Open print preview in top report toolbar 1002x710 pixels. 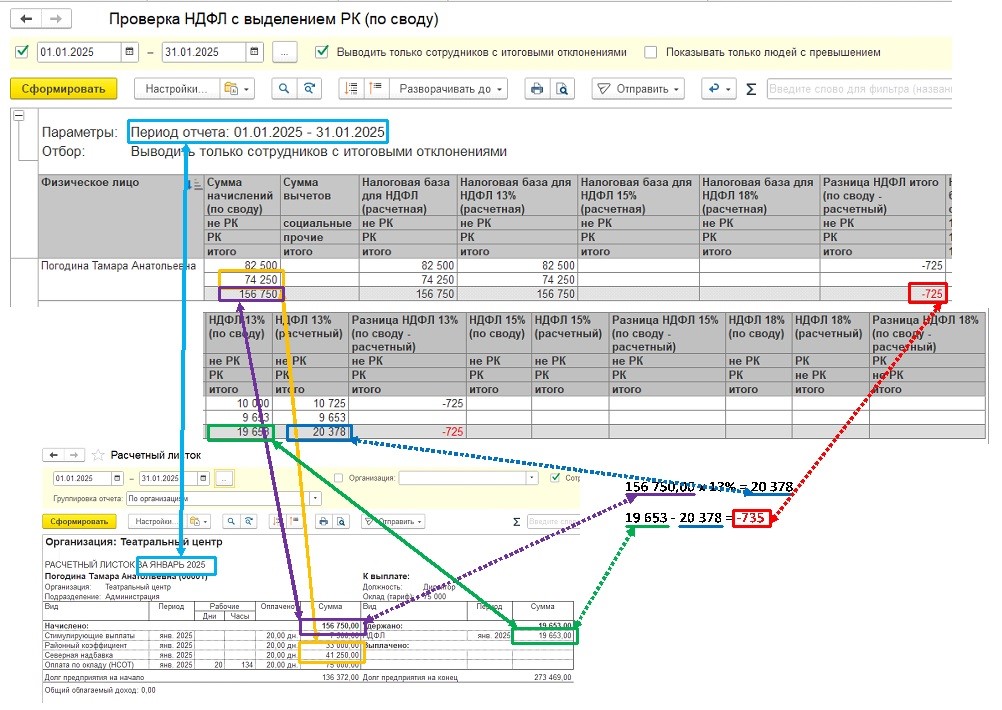click(x=562, y=89)
